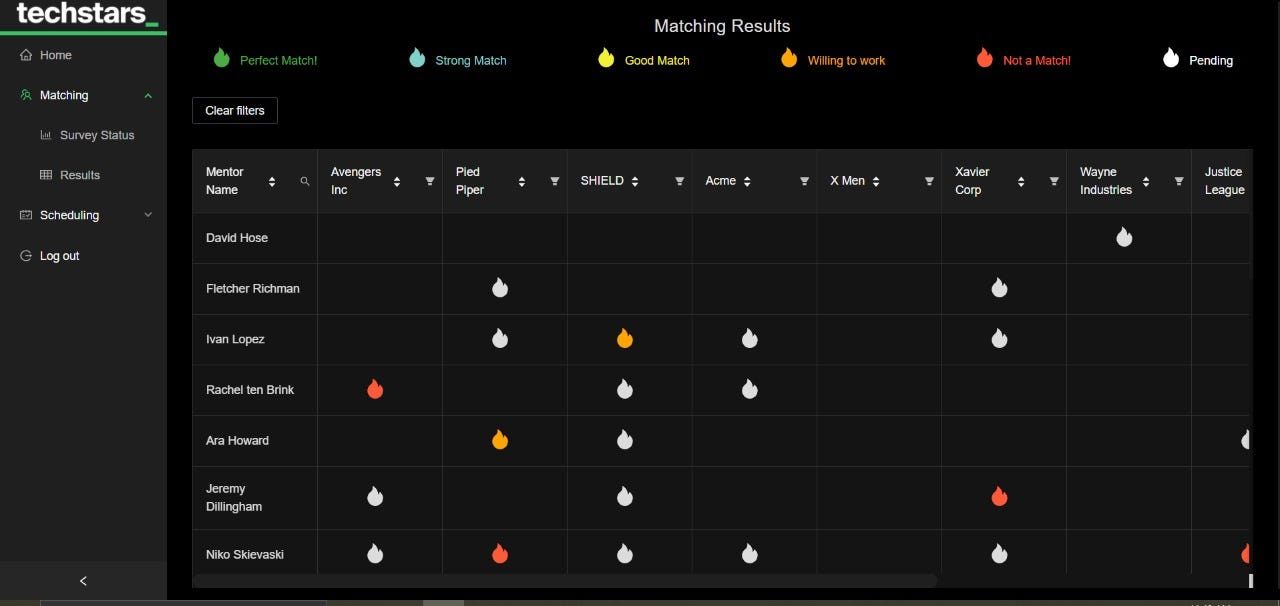Sort the Pied Piper column
This screenshot has height=606, width=1280.
522,181
